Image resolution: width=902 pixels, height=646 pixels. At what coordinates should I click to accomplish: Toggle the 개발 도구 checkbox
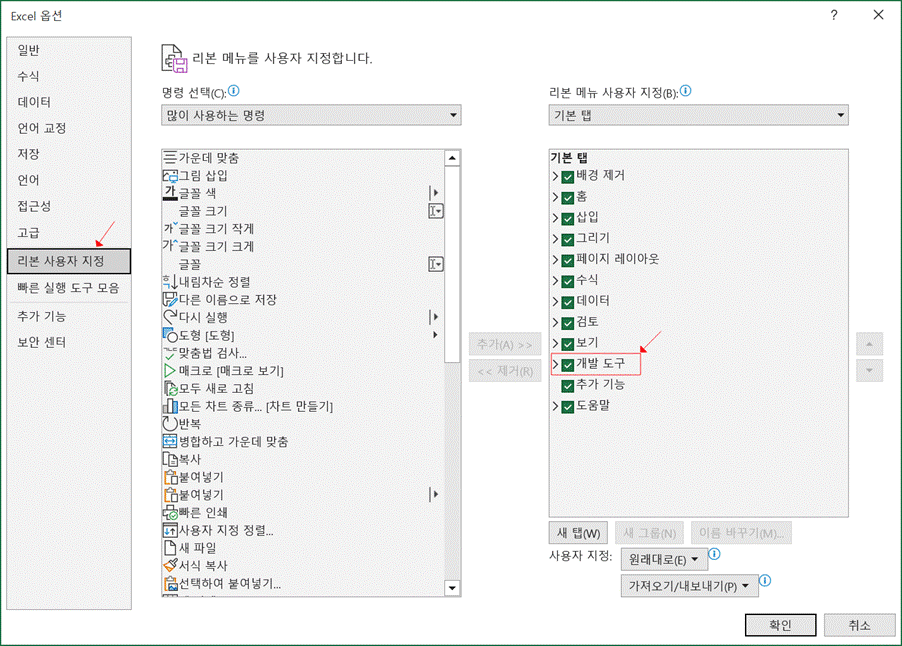pyautogui.click(x=568, y=365)
